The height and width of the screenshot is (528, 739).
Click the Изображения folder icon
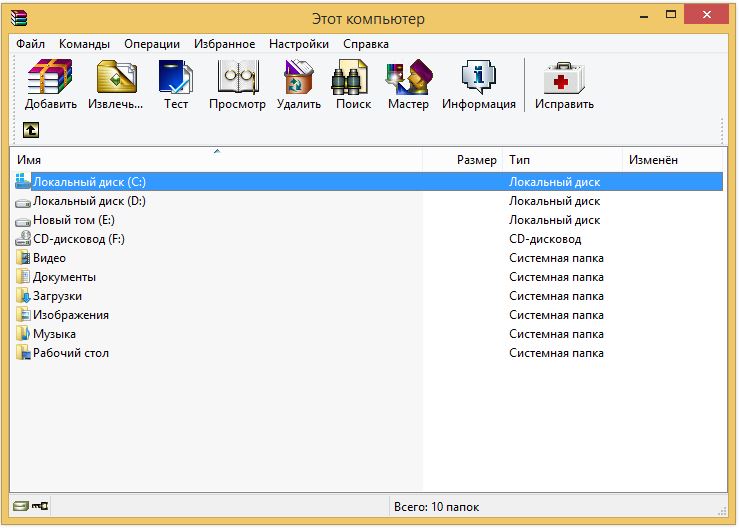(23, 314)
